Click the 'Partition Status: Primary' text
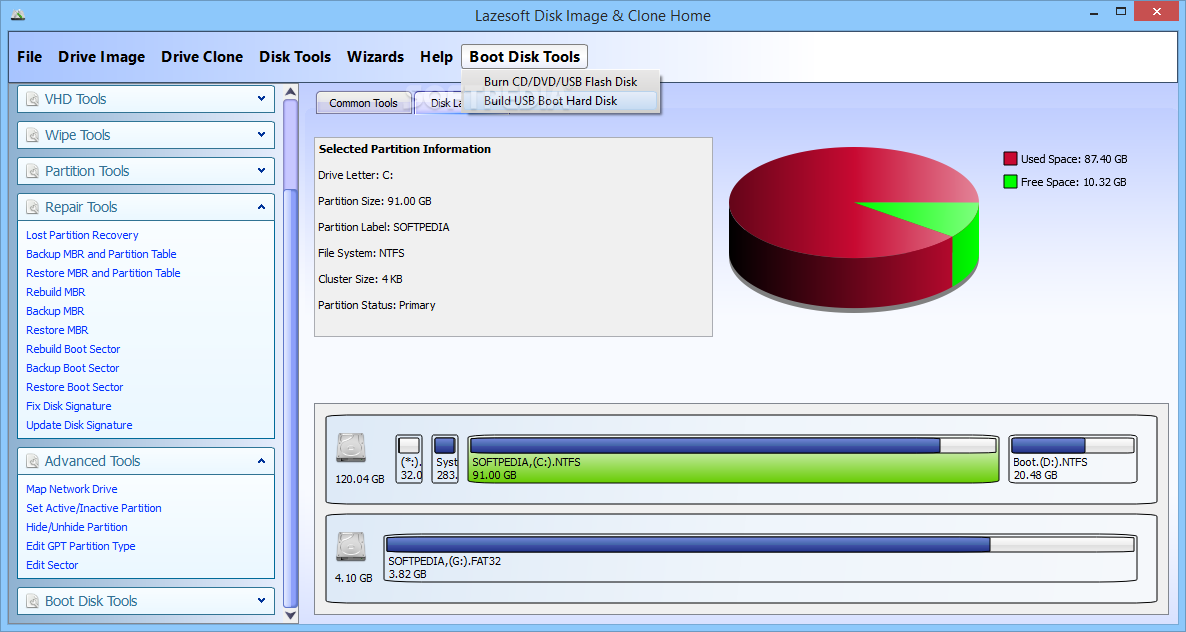The image size is (1186, 632). pos(377,305)
